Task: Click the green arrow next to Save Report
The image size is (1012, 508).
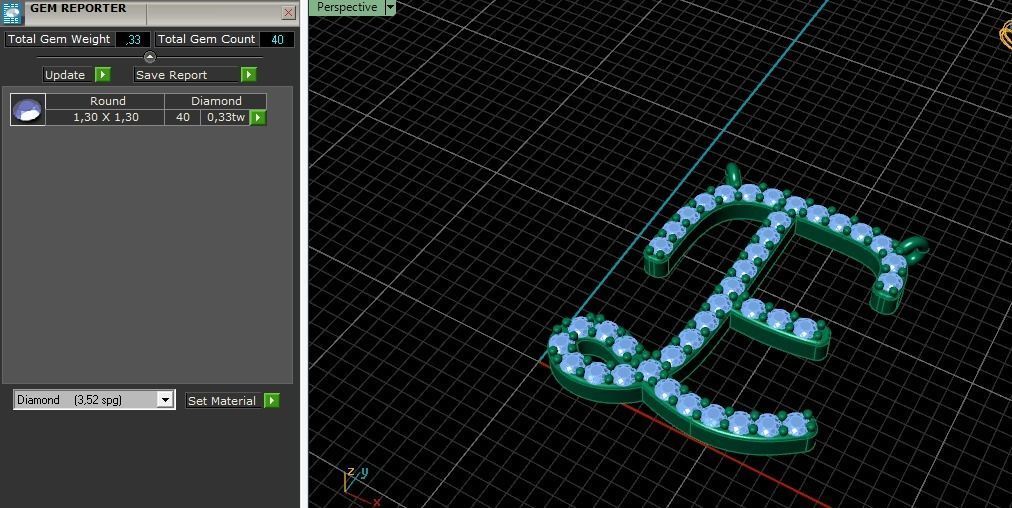Action: click(248, 75)
